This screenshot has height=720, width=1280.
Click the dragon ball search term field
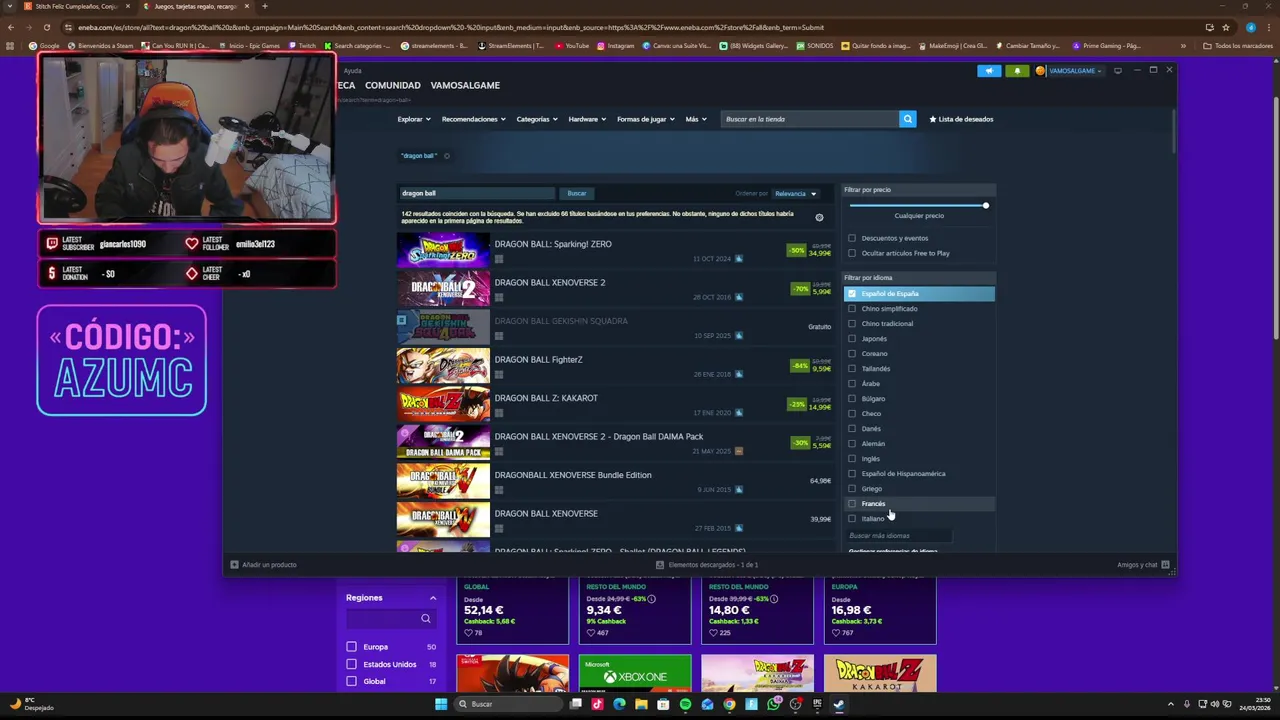(x=476, y=193)
